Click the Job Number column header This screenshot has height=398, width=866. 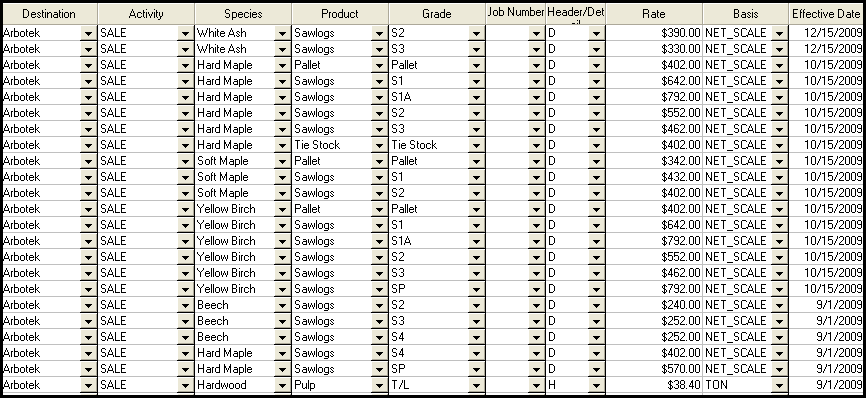[516, 14]
